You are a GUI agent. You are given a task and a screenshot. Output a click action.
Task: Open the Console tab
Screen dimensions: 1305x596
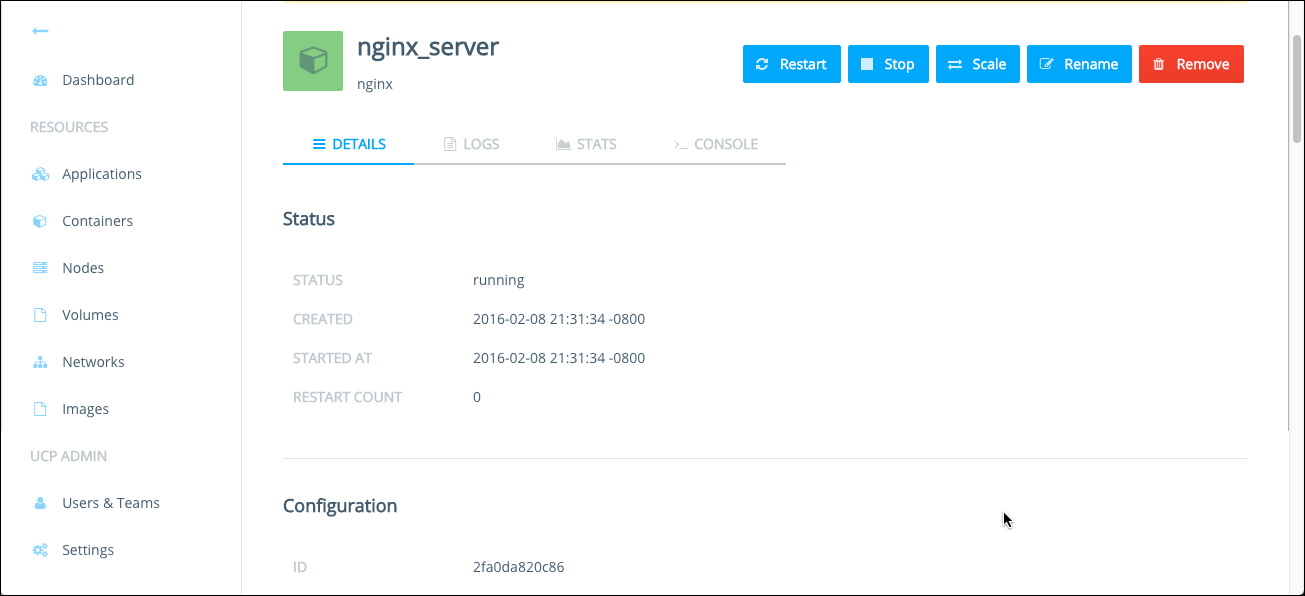(x=716, y=144)
